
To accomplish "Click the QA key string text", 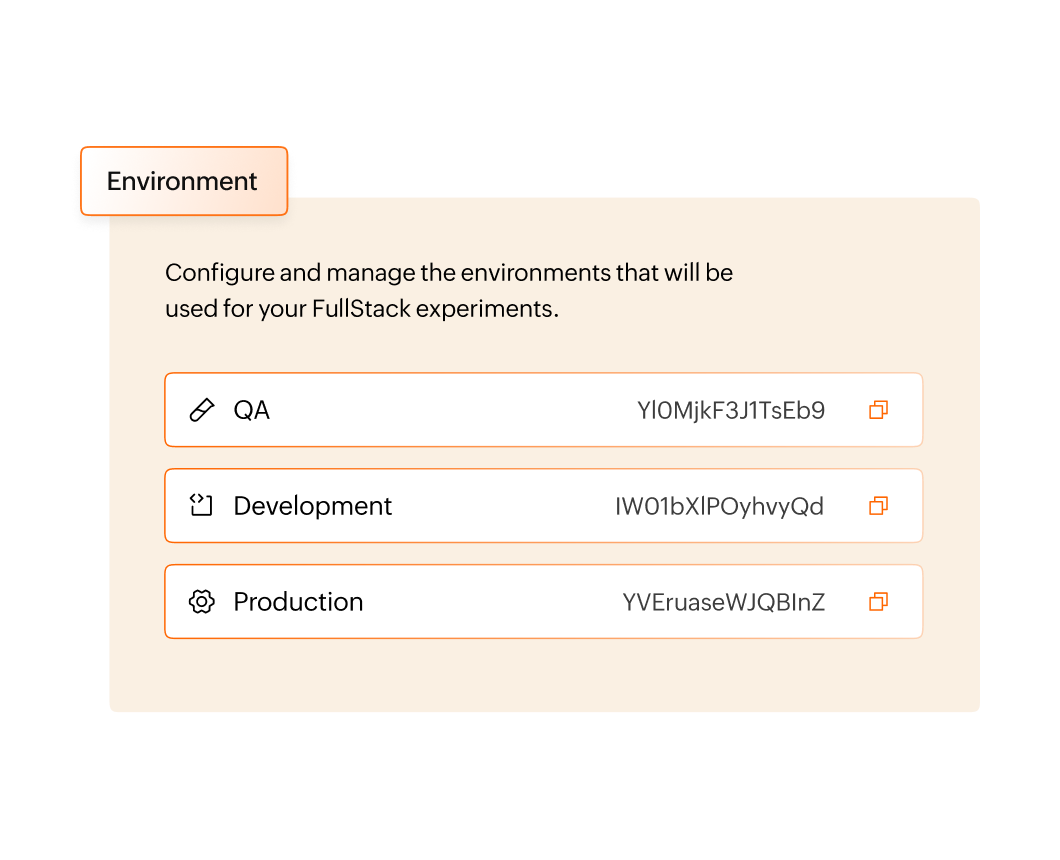I will 731,410.
